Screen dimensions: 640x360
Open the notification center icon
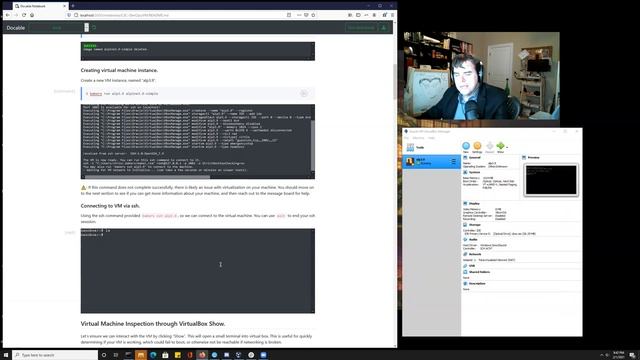click(x=632, y=355)
